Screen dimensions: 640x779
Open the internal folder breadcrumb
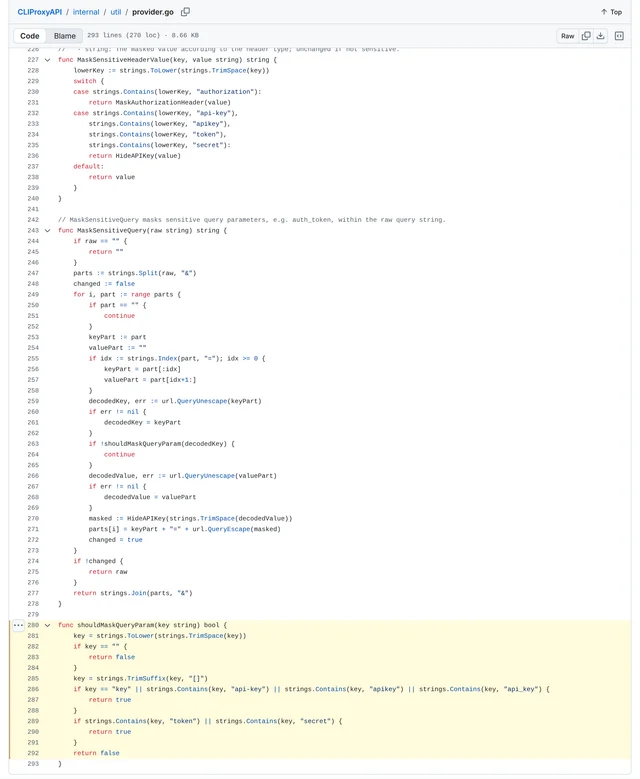86,12
